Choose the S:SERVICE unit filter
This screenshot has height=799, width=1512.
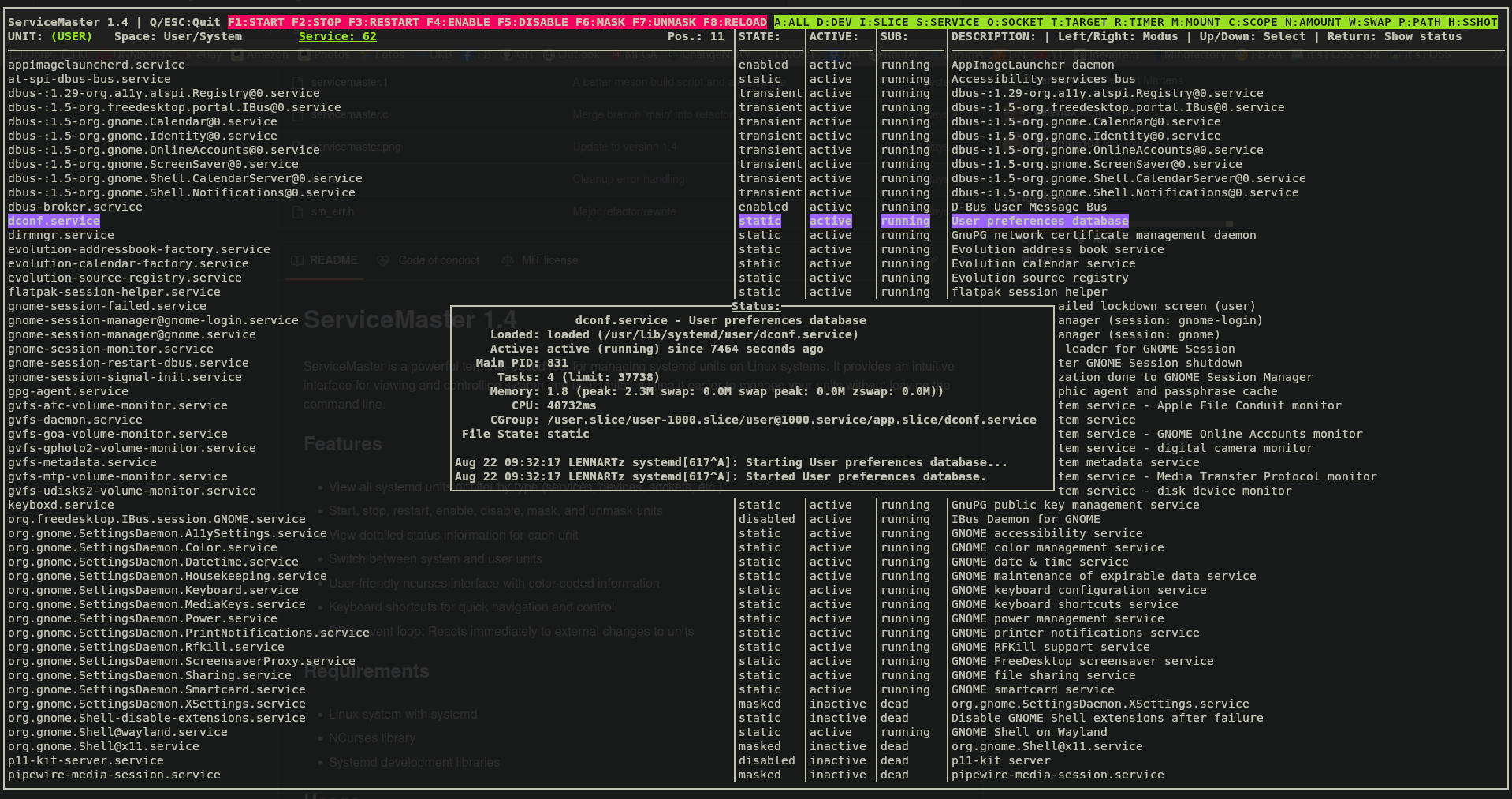(948, 22)
